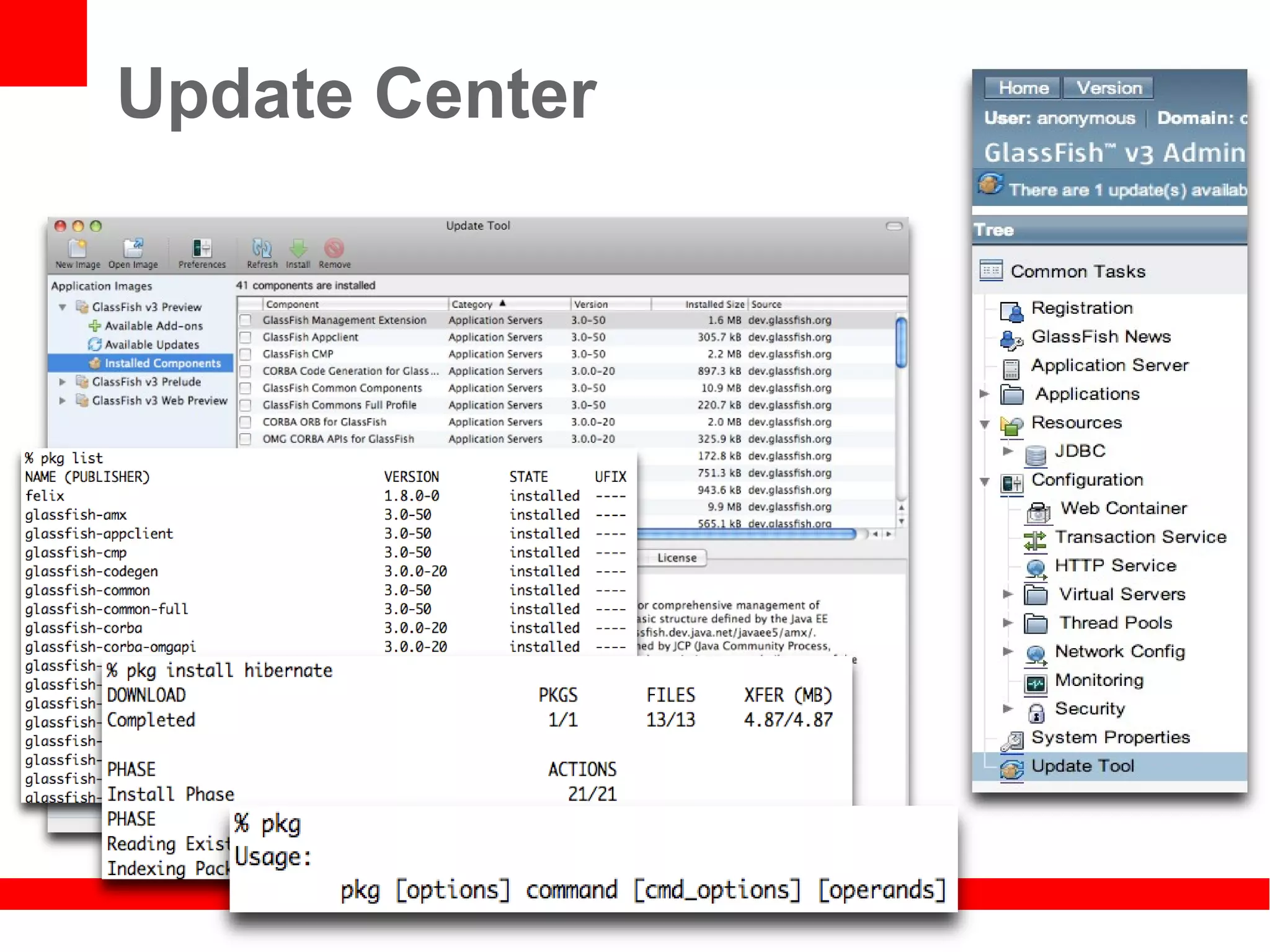The width and height of the screenshot is (1270, 952).
Task: Click the Registration icon in admin tree
Action: click(x=1011, y=311)
